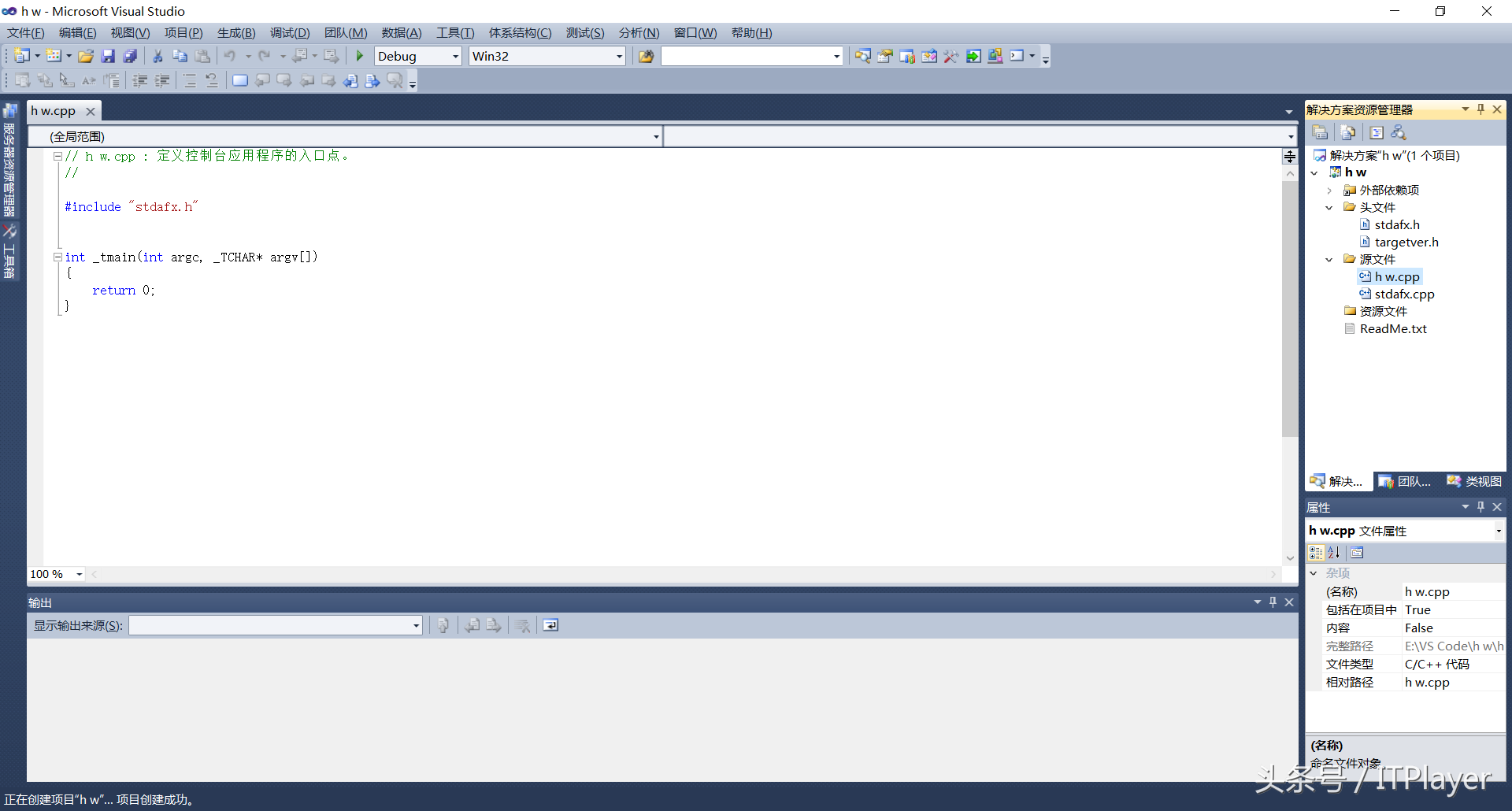The image size is (1512, 811).
Task: Click the Redo arrow icon
Action: tap(265, 56)
